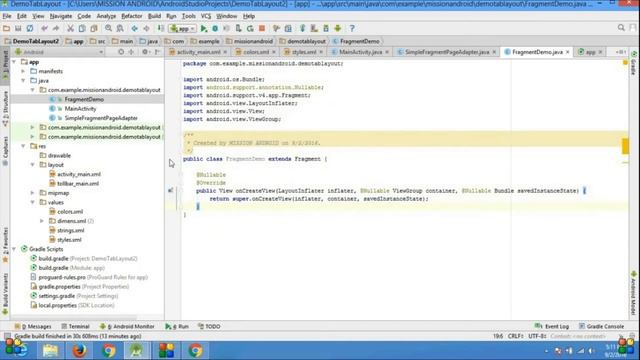The height and width of the screenshot is (360, 640).
Task: Open the VCS menu
Action: (206, 16)
